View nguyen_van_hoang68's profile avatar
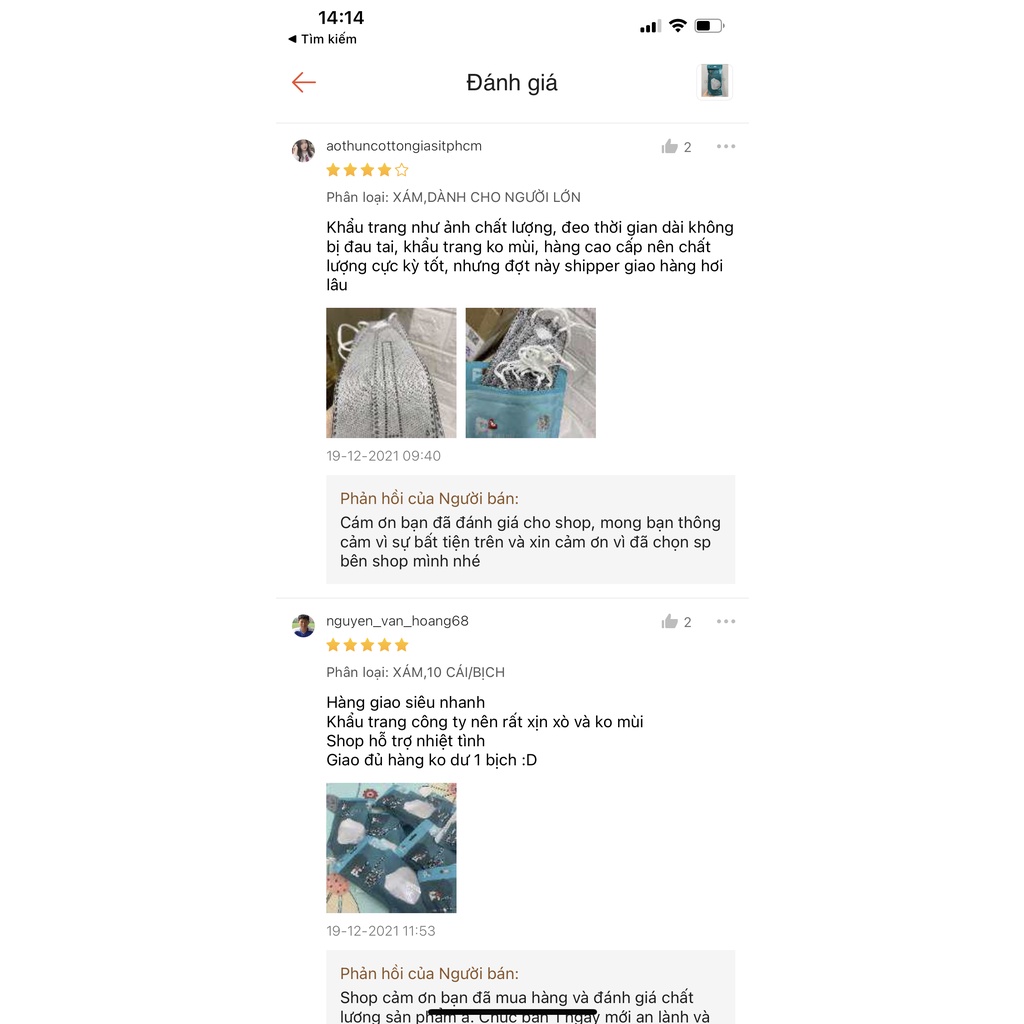The width and height of the screenshot is (1024, 1024). click(x=303, y=625)
